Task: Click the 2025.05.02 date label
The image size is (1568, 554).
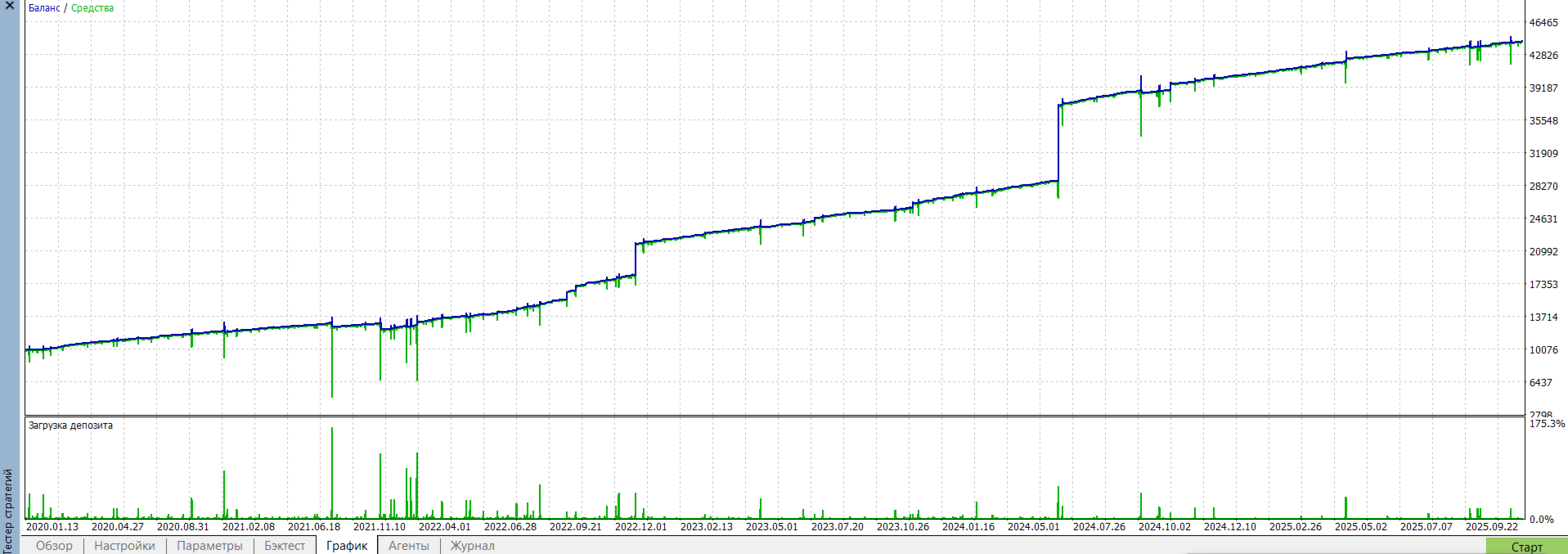Action: pos(1361,527)
